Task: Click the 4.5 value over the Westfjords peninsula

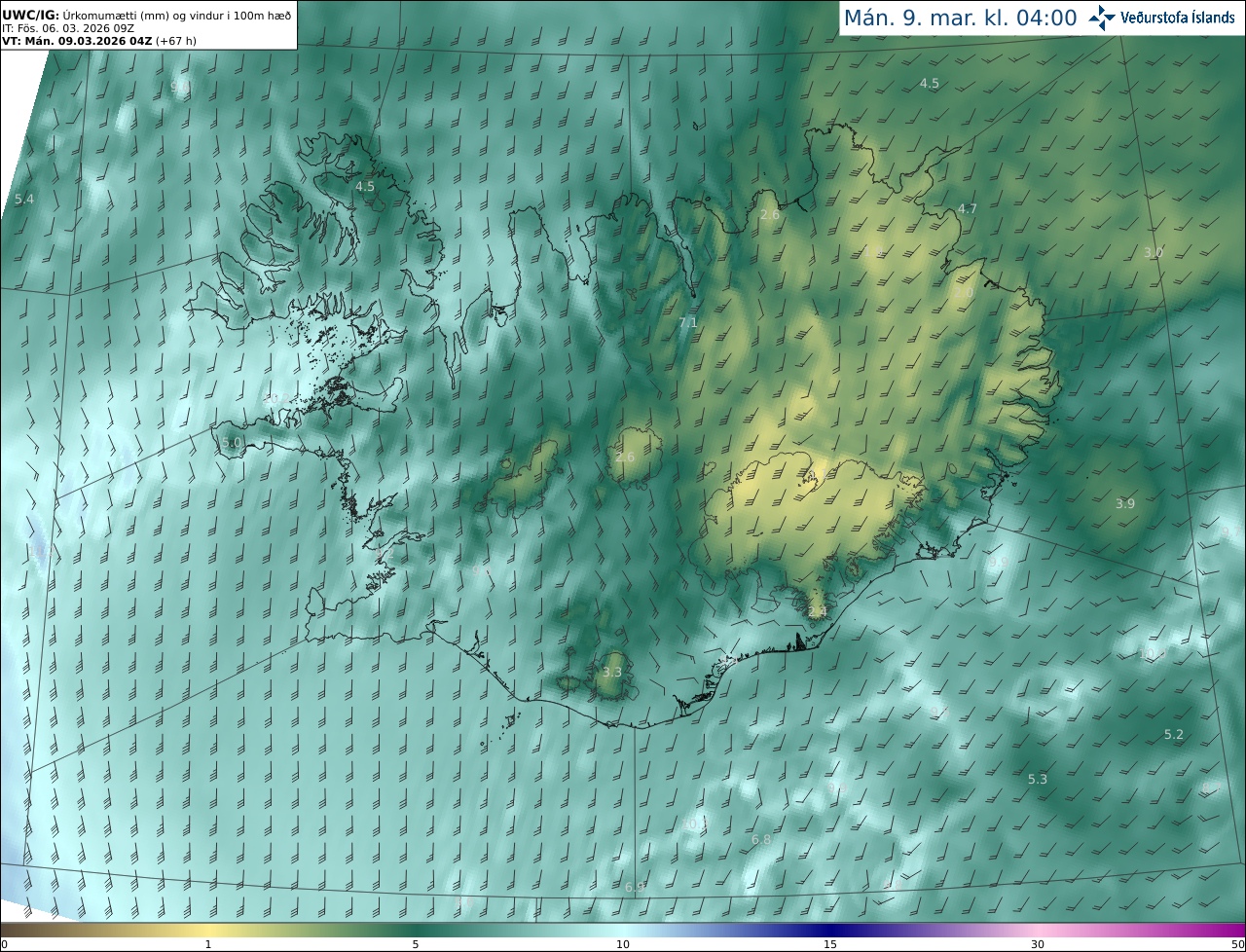Action: click(x=365, y=186)
